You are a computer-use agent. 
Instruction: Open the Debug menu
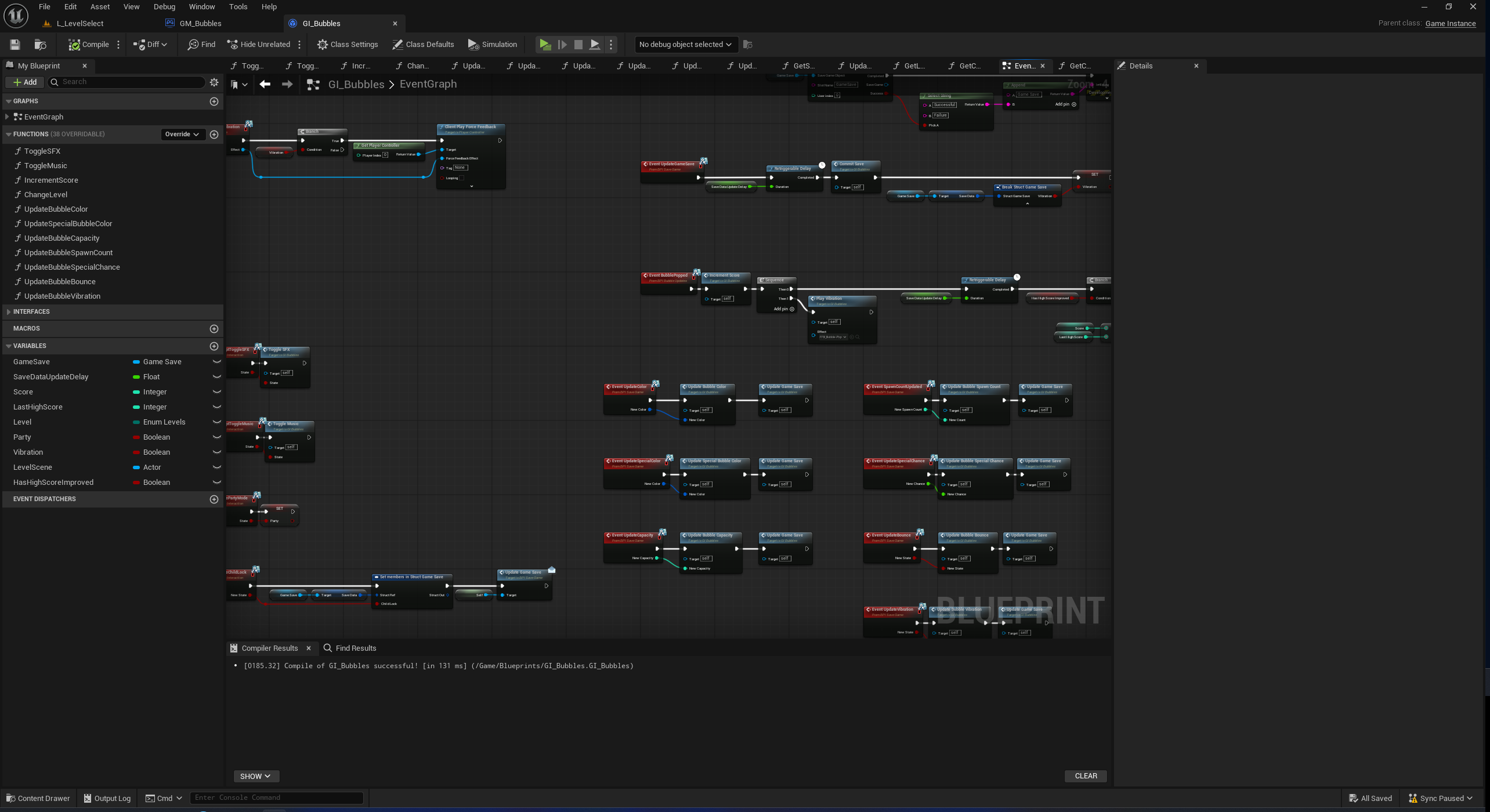coord(164,7)
